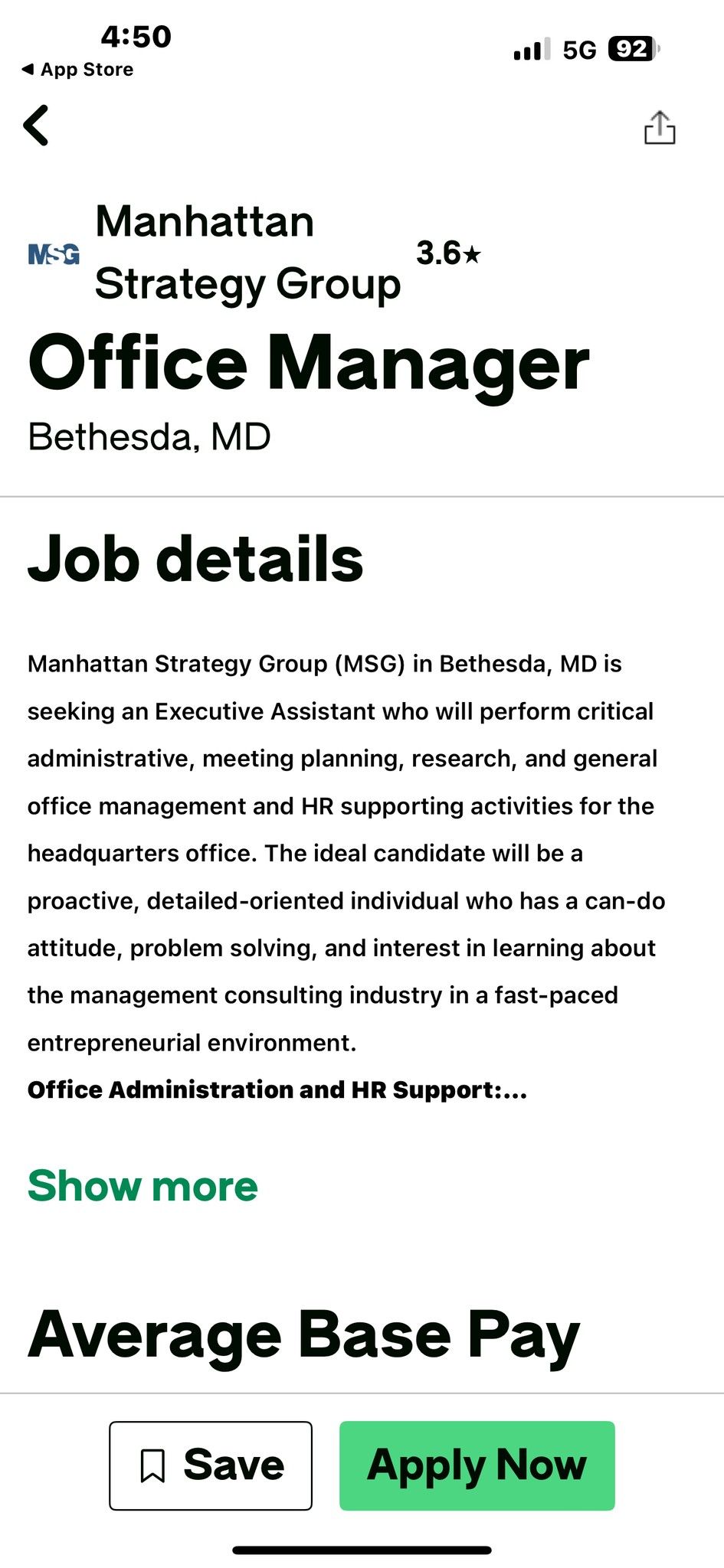Tap the Apply Now button

pyautogui.click(x=477, y=1464)
